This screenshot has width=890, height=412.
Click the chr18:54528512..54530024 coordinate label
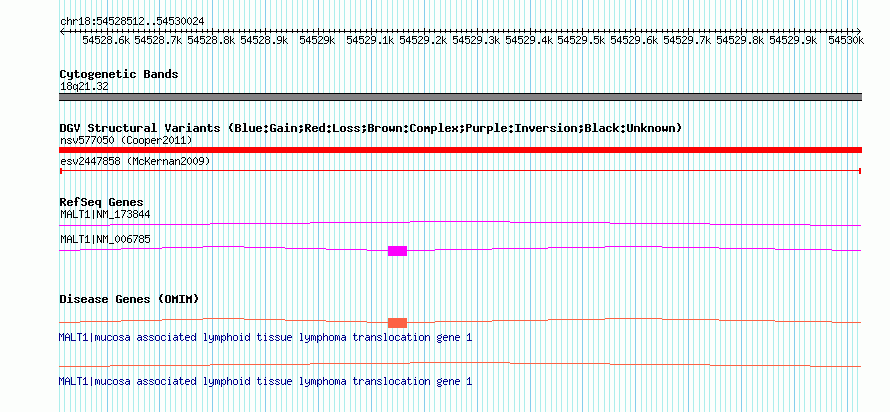[132, 22]
